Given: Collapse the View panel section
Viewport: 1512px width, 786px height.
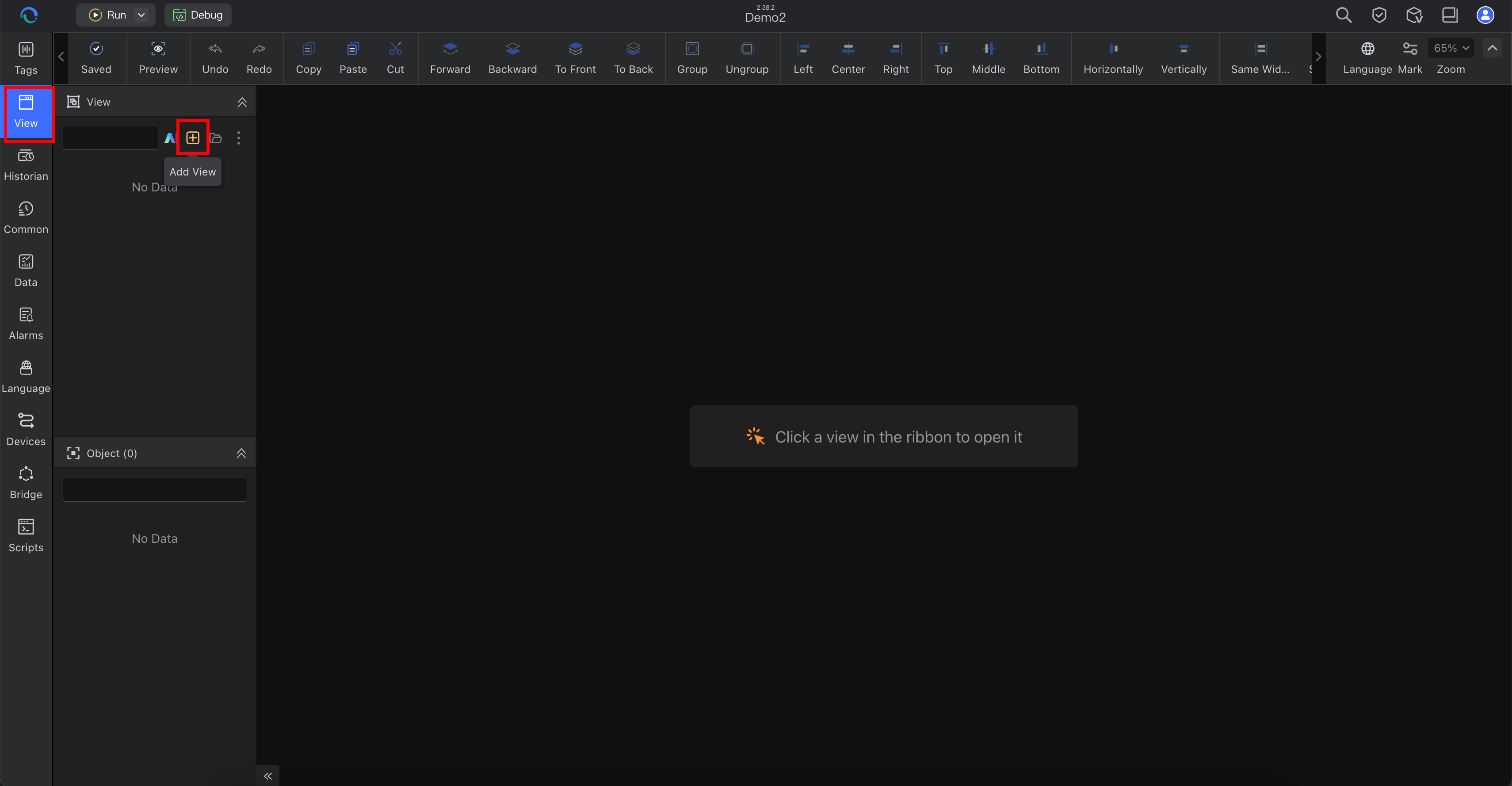Looking at the screenshot, I should pos(242,102).
